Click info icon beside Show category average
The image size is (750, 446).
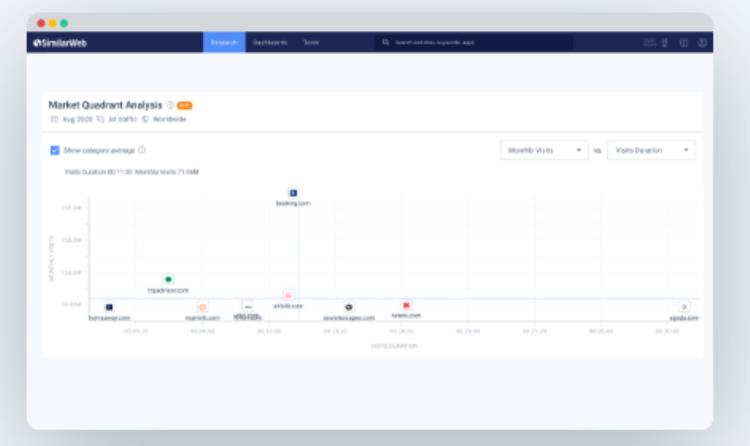[142, 150]
